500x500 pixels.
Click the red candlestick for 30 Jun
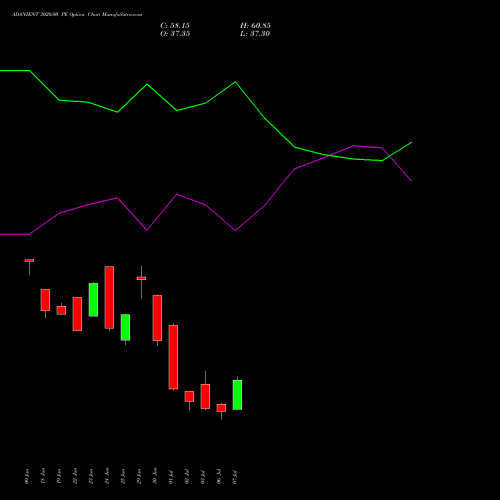(157, 318)
